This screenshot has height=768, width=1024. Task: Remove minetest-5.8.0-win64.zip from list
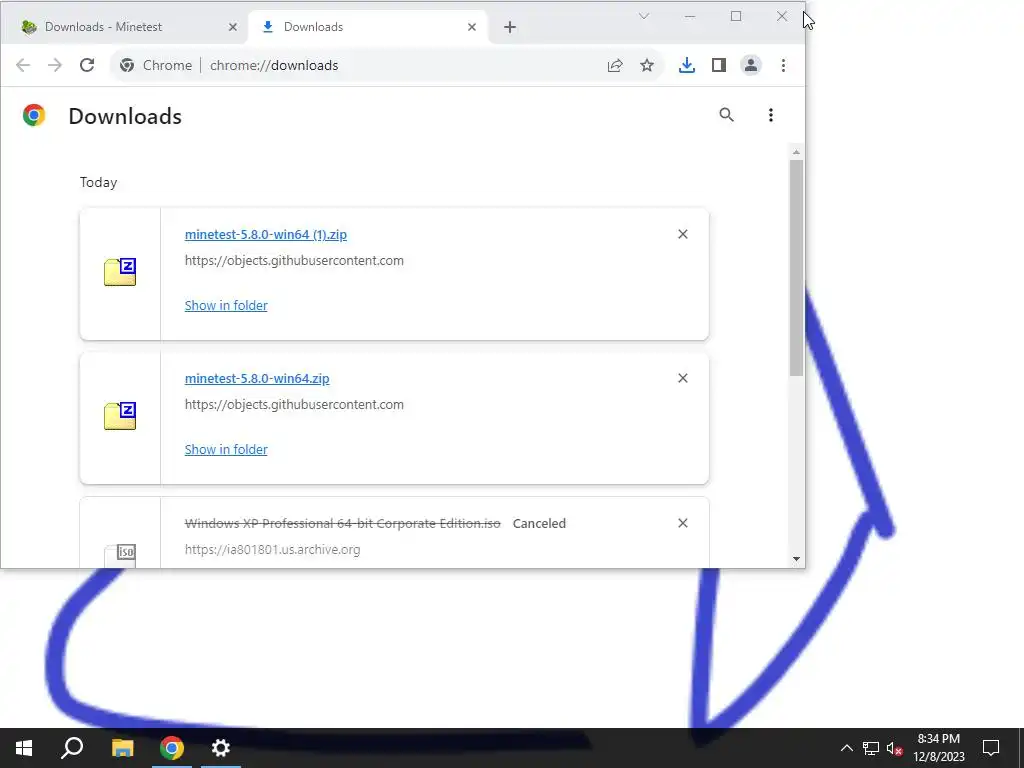[x=682, y=378]
